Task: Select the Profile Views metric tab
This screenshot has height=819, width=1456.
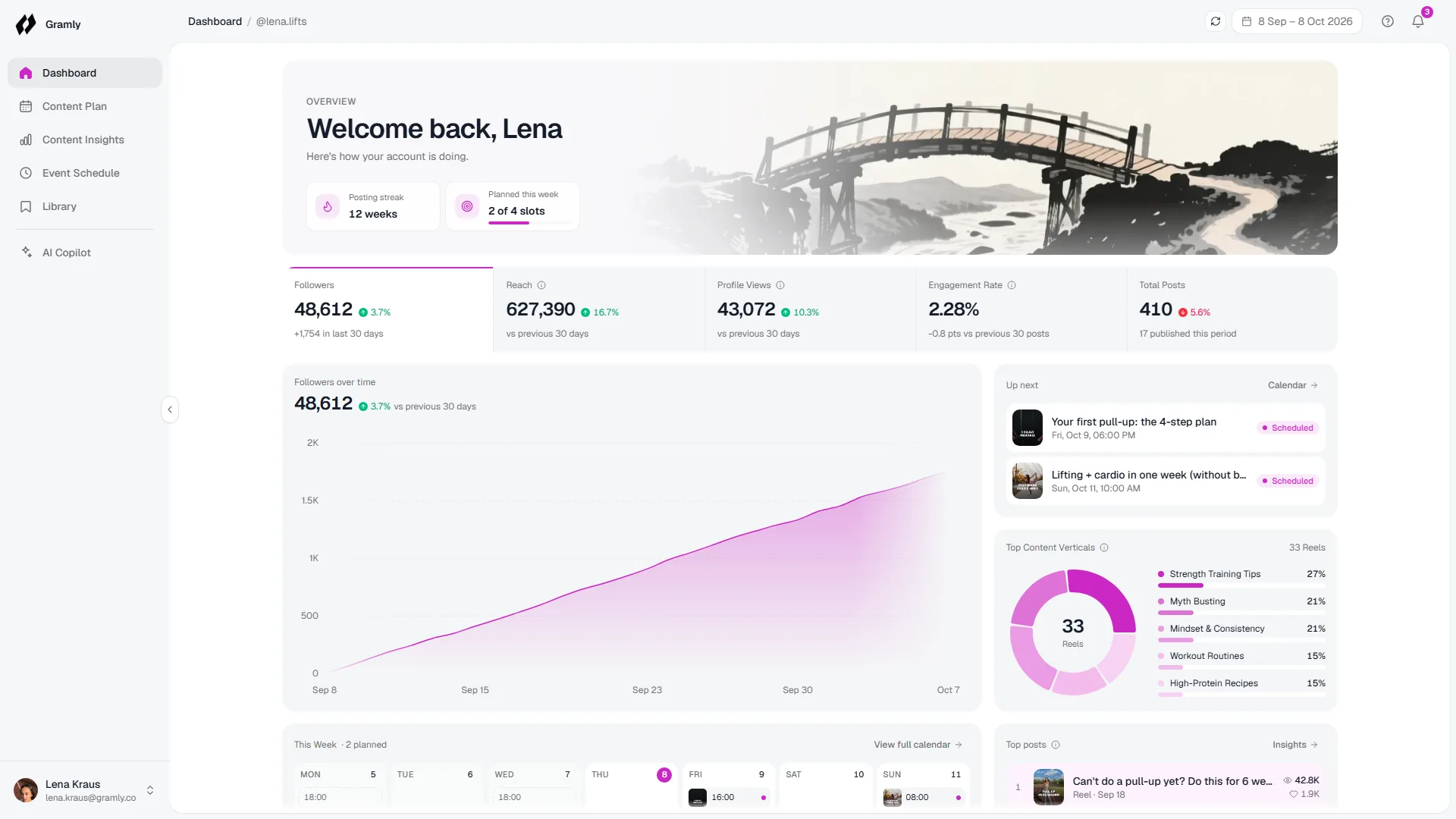Action: click(810, 309)
